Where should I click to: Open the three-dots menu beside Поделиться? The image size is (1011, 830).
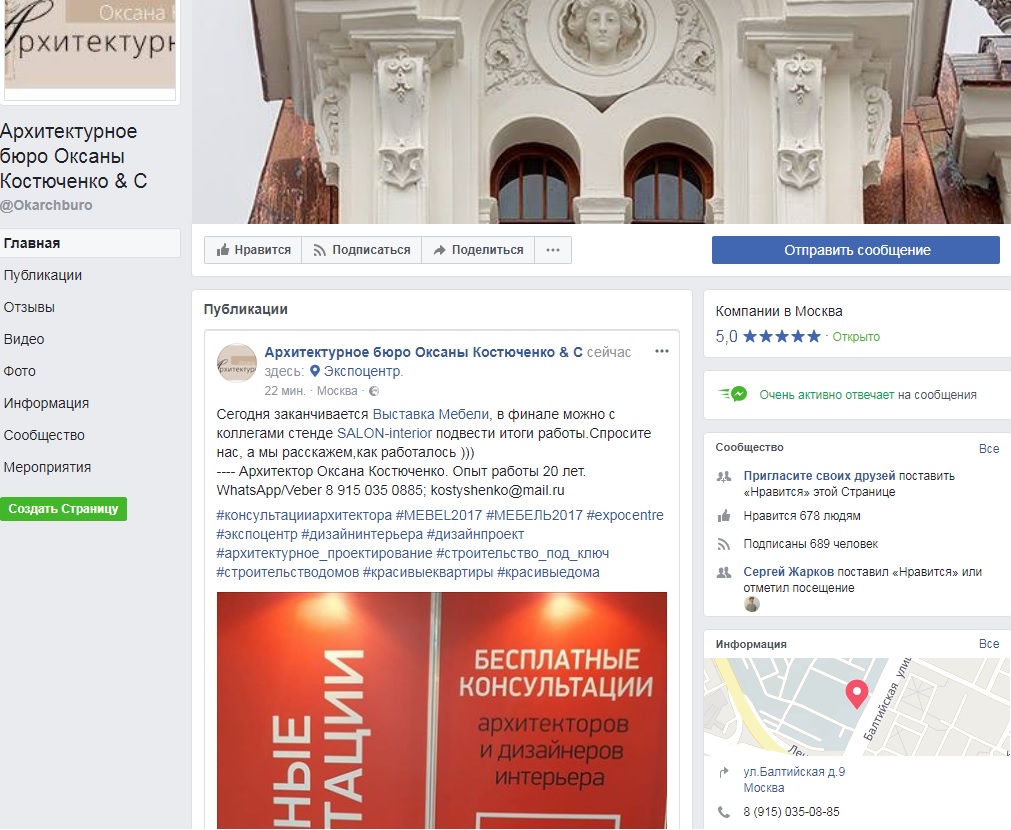tap(553, 250)
